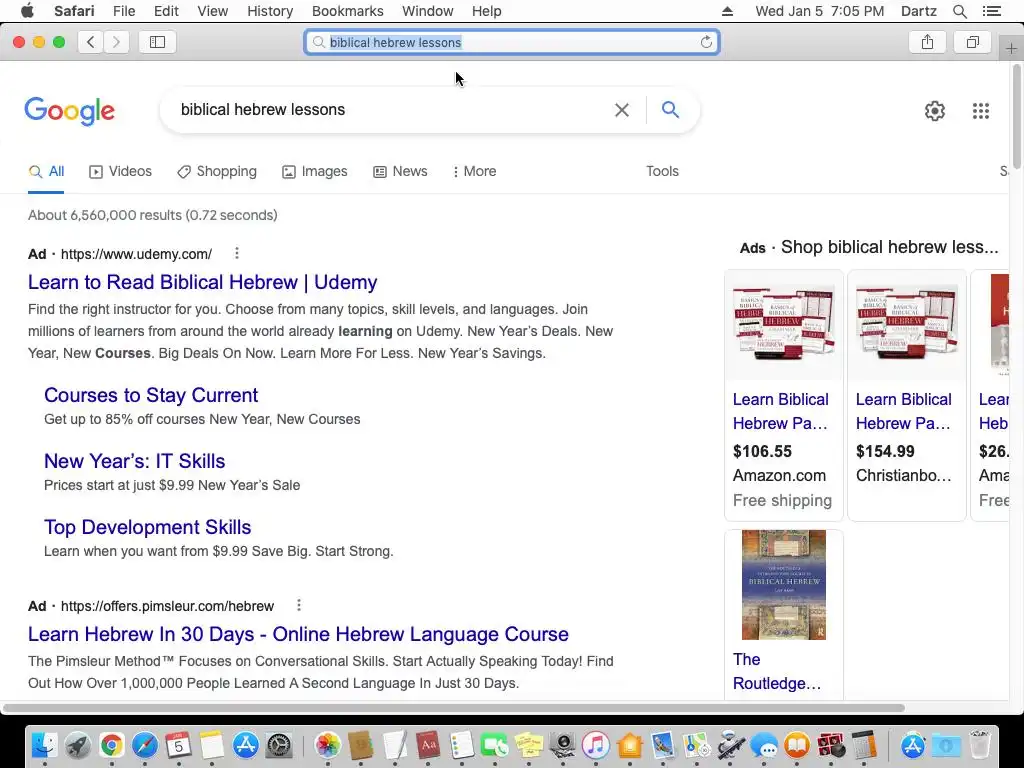The width and height of the screenshot is (1024, 768).
Task: Click the Routledge Biblical Hebrew book cover
Action: tap(784, 584)
